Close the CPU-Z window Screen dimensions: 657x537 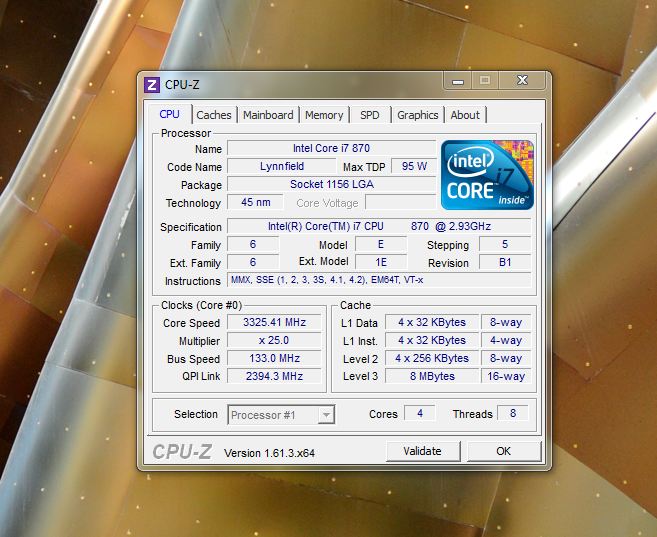522,80
